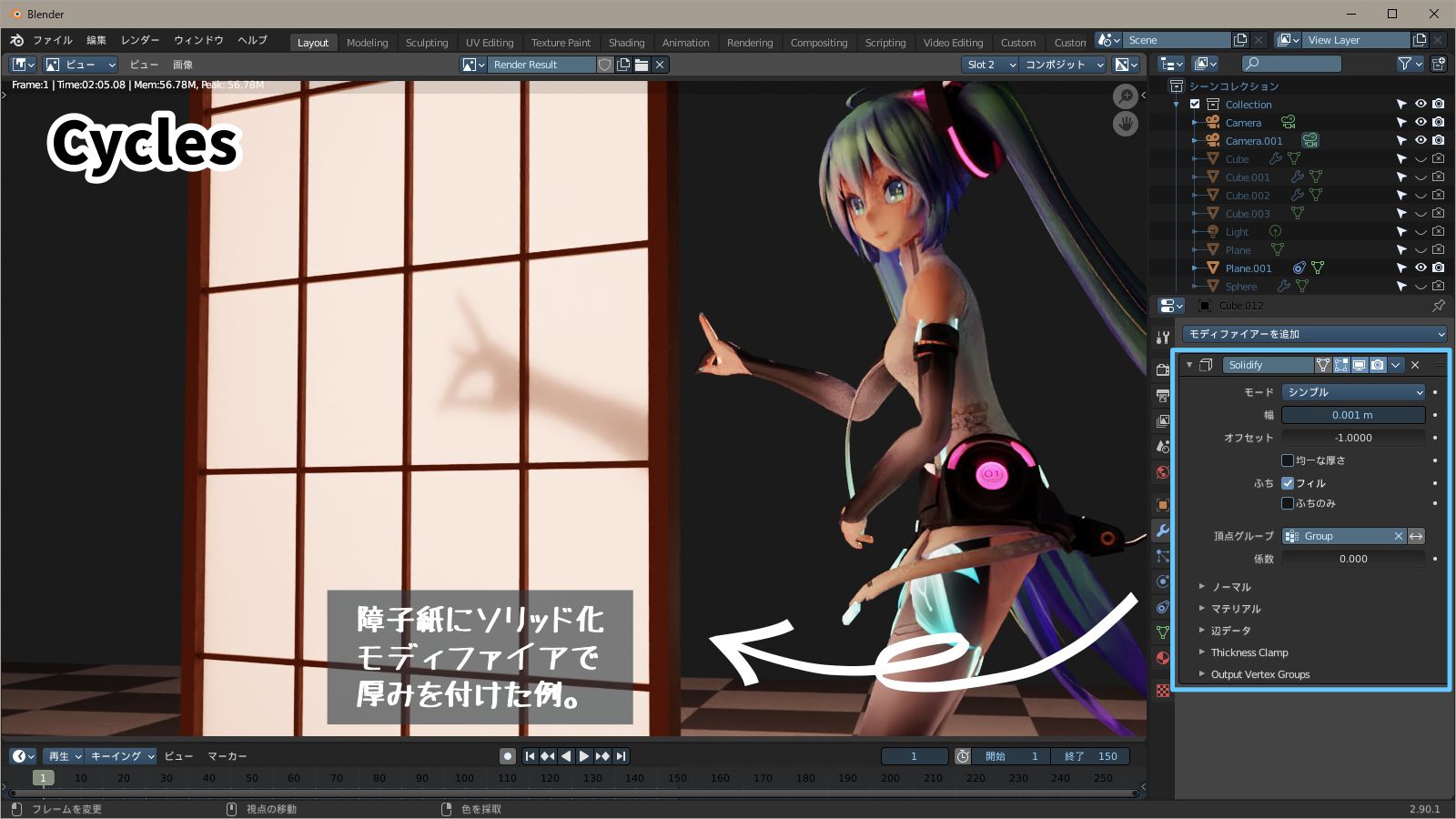Screen dimensions: 1456x819
Task: Open the Scene properties tab icon
Action: [1162, 446]
